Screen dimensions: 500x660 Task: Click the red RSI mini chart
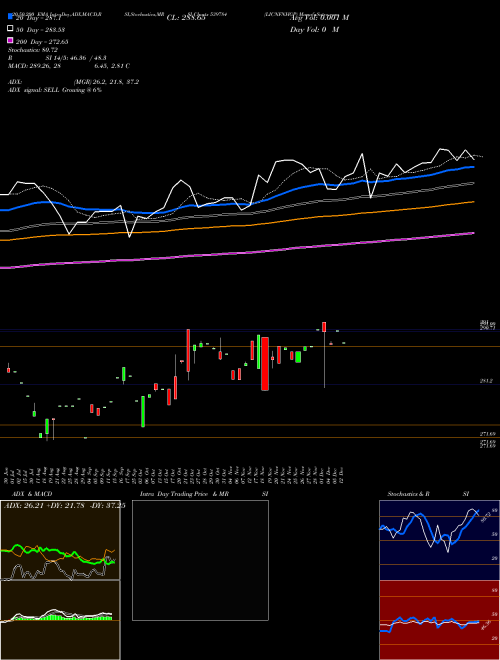439,620
